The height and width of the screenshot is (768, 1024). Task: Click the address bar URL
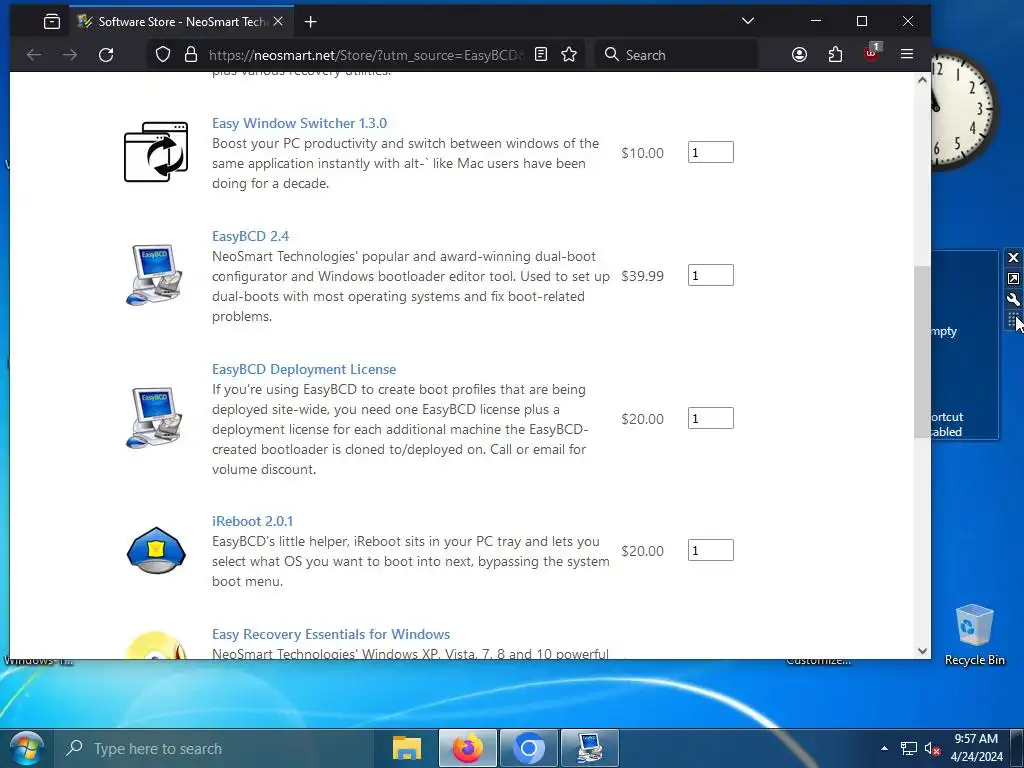[366, 55]
